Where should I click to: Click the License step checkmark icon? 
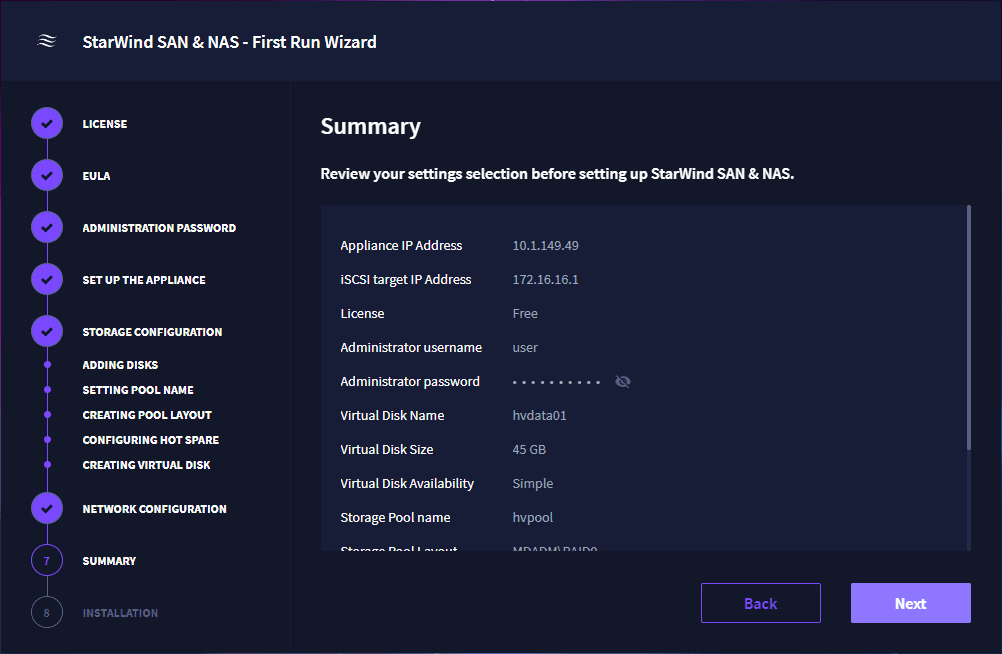click(47, 123)
